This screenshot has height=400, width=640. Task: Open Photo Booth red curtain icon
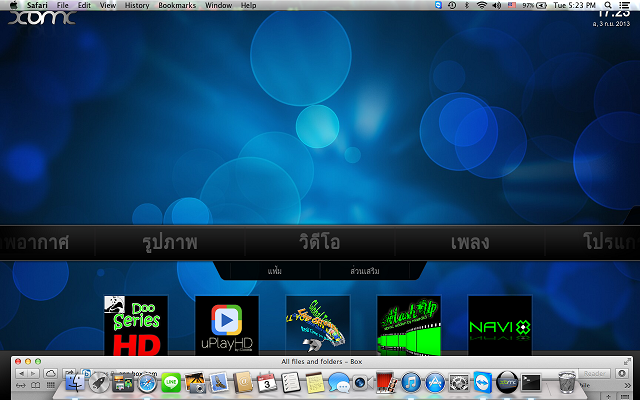(x=386, y=382)
